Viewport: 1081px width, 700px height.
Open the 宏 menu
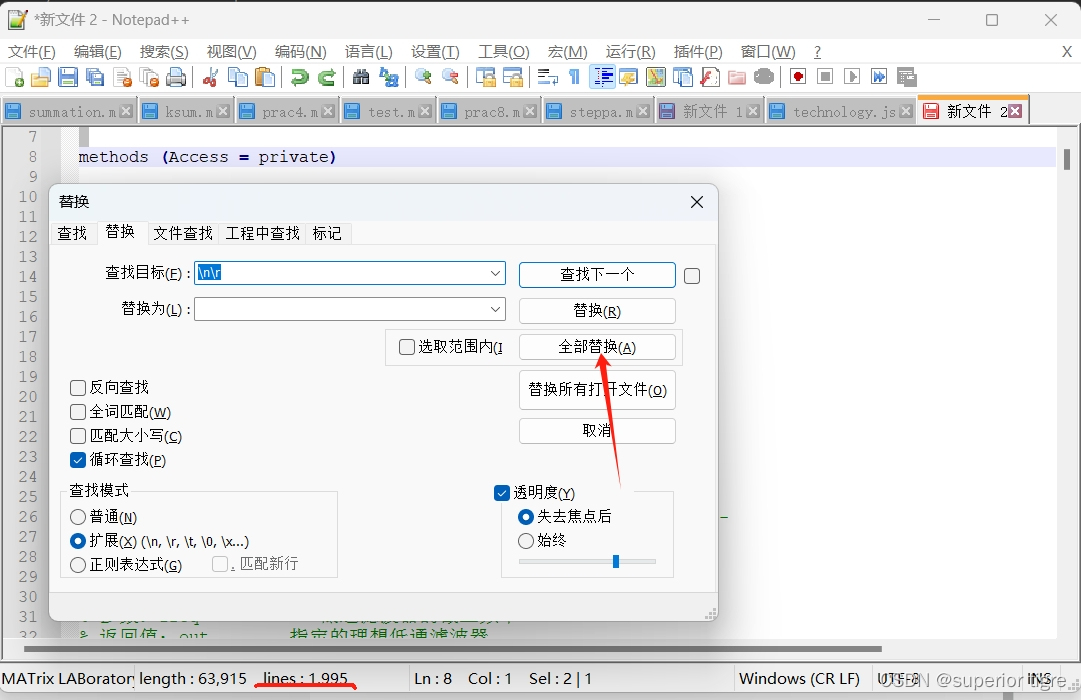[x=566, y=51]
